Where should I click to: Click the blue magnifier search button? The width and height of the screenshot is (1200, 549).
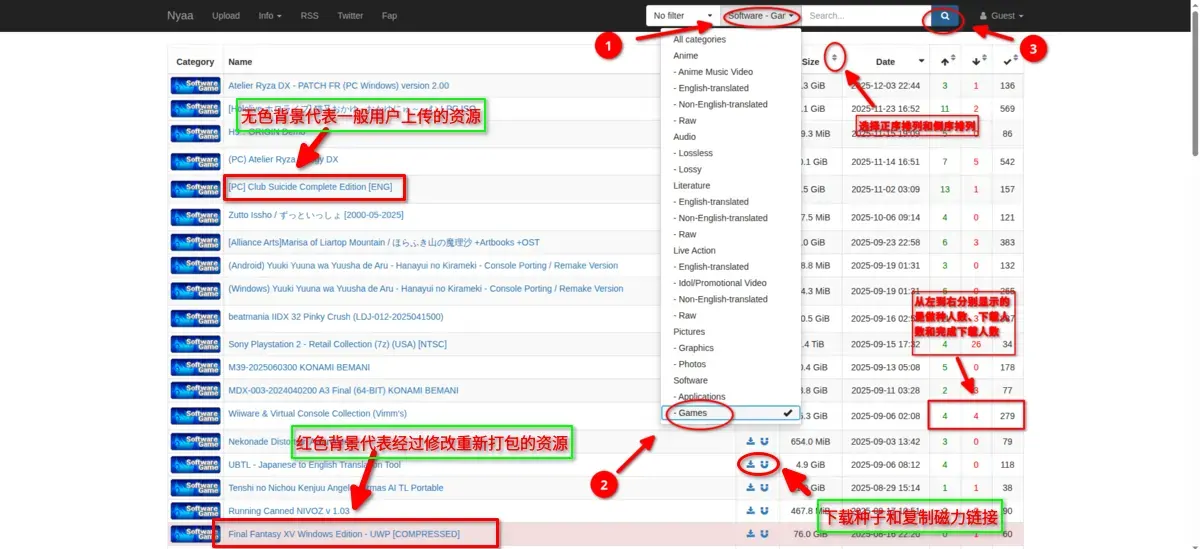pyautogui.click(x=944, y=16)
